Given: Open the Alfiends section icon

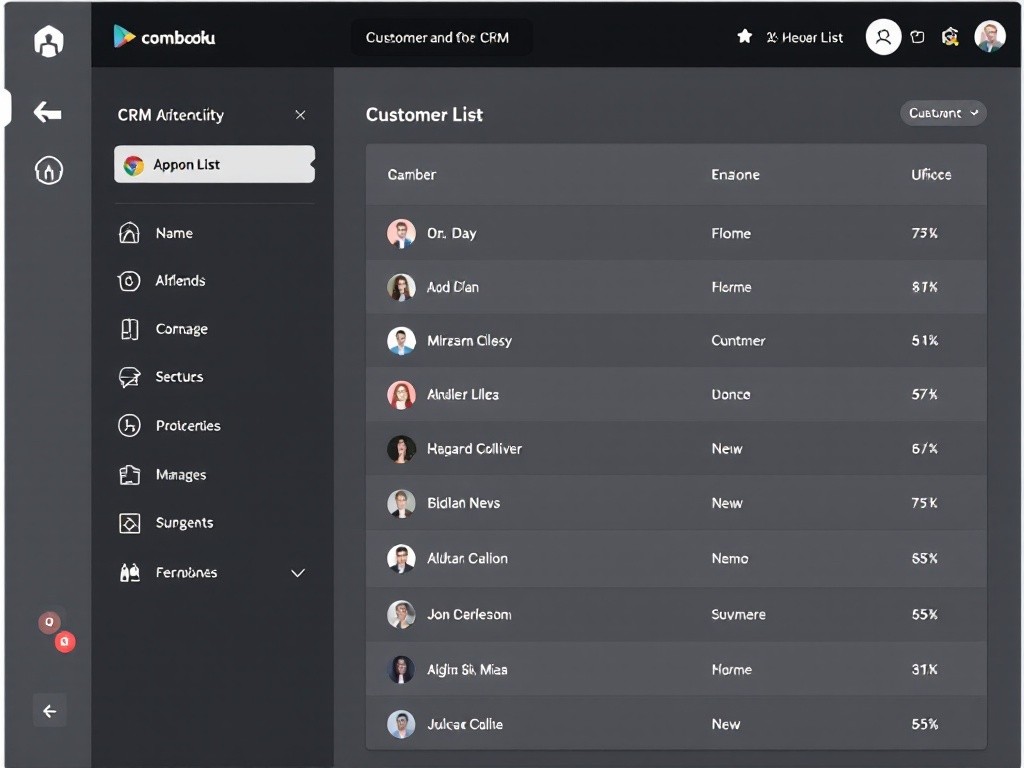Looking at the screenshot, I should pos(128,281).
